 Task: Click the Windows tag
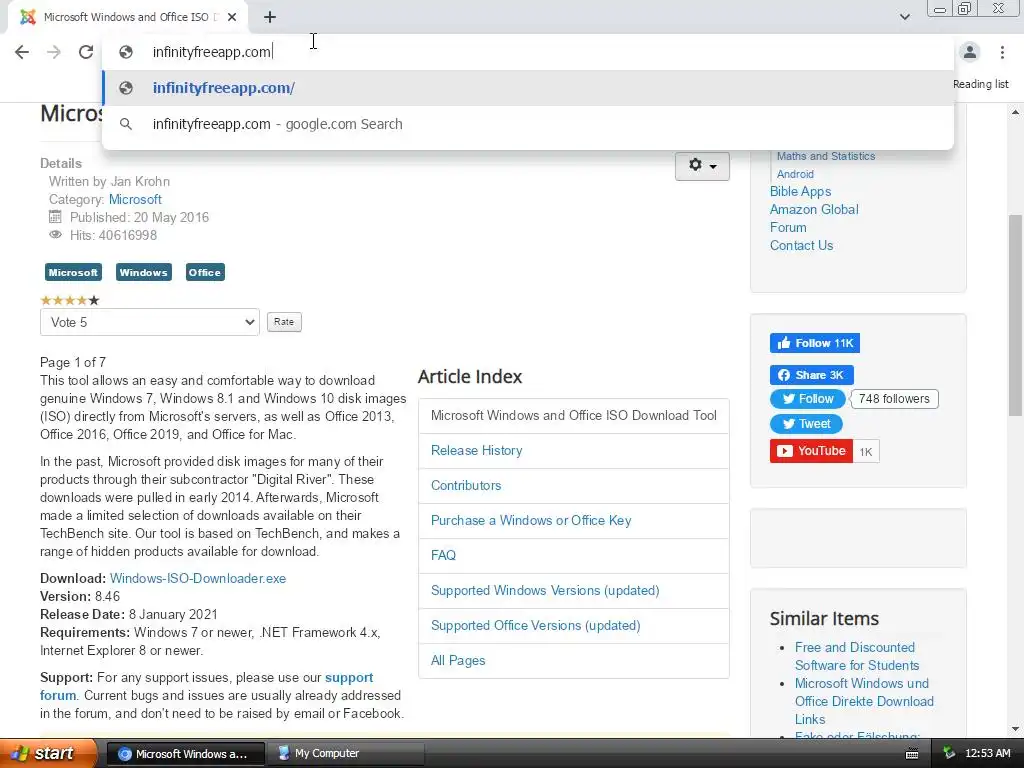click(x=144, y=272)
